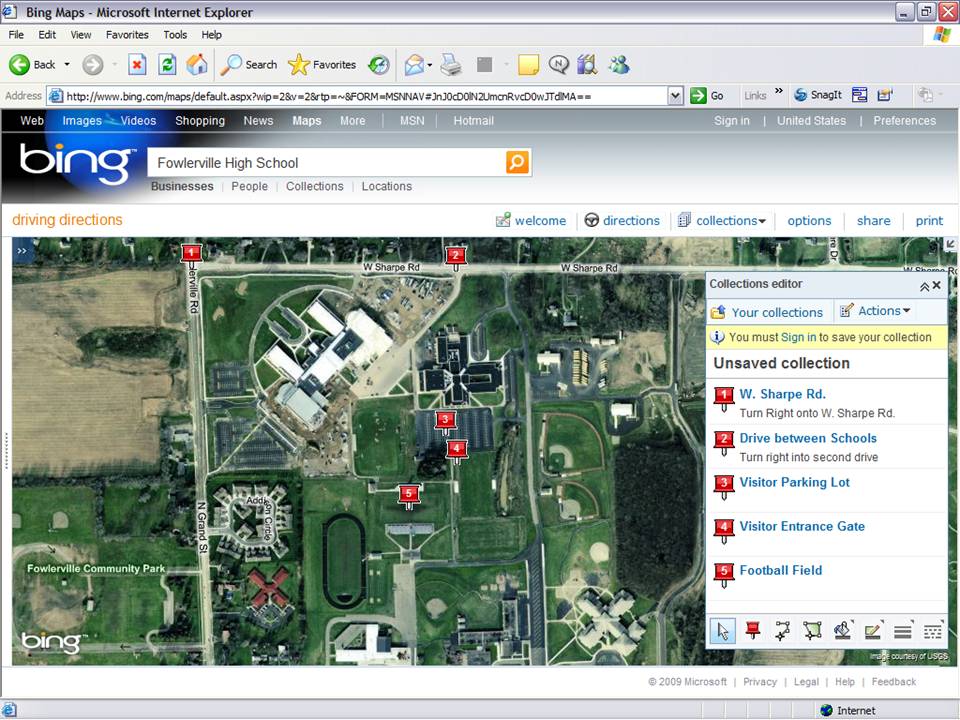960x720 pixels.
Task: Print the page with IE printer icon
Action: pyautogui.click(x=451, y=64)
